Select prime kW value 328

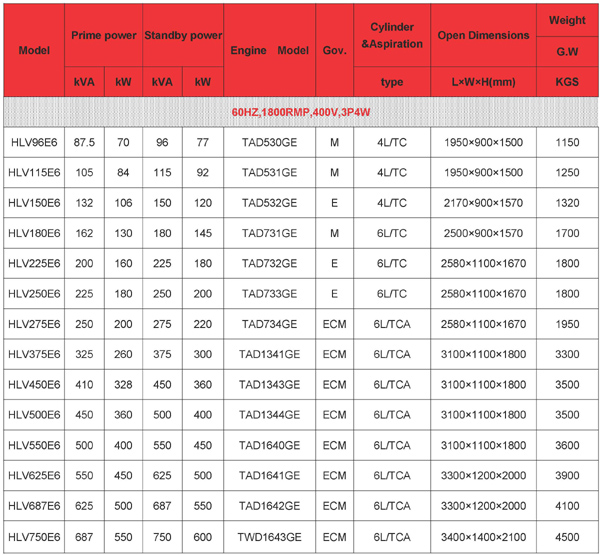tap(123, 384)
